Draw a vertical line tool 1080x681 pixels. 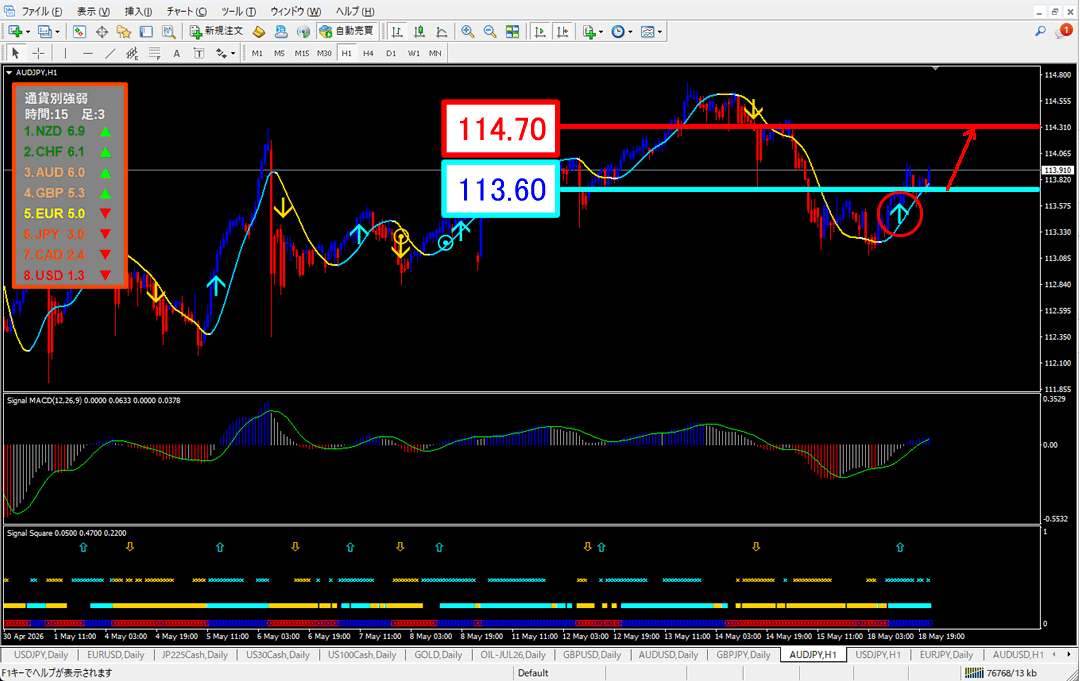(x=65, y=53)
